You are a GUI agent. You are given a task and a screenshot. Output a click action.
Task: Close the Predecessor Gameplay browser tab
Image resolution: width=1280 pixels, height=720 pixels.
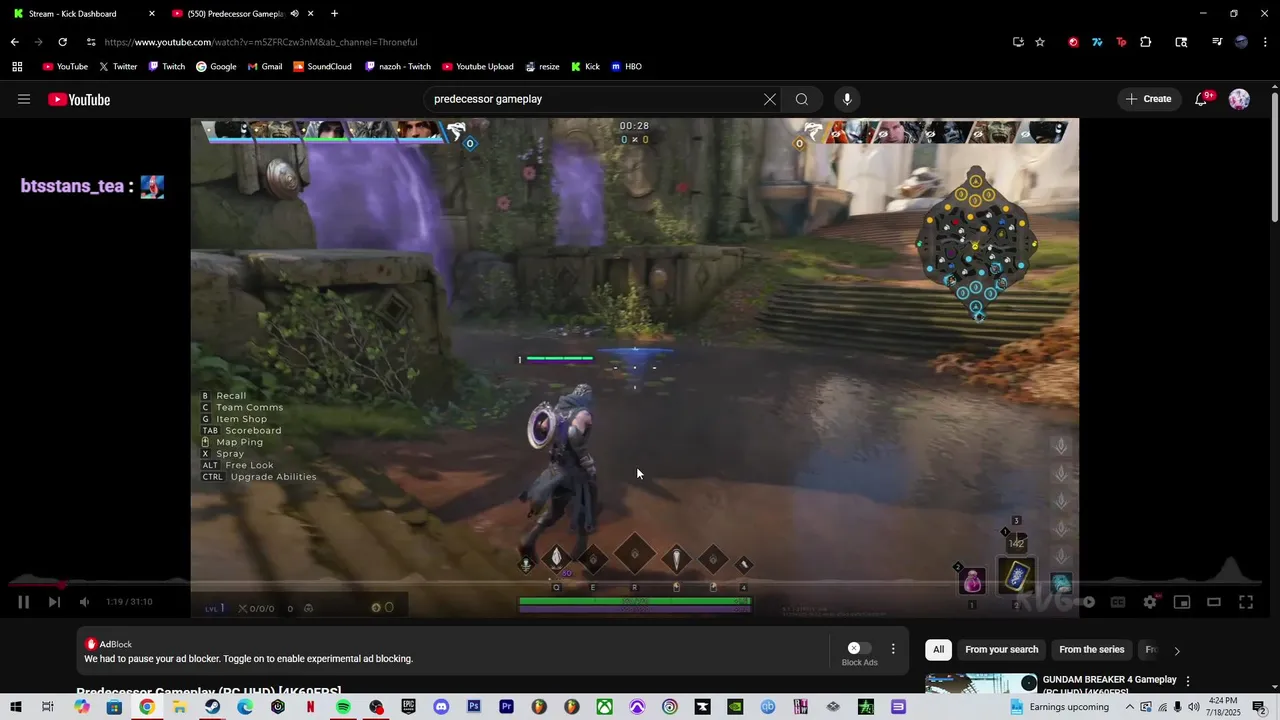click(x=311, y=14)
